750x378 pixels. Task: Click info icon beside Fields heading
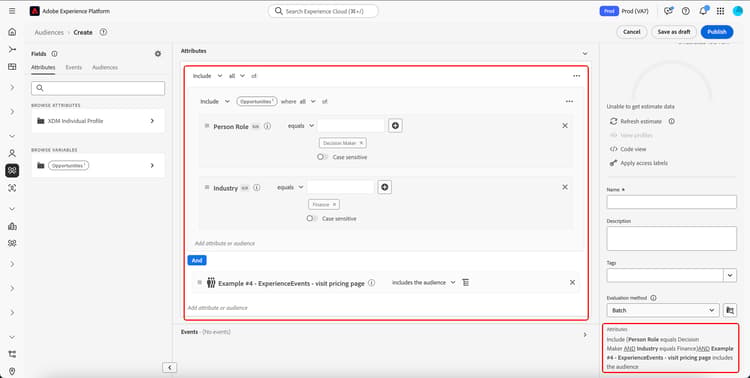pyautogui.click(x=55, y=54)
